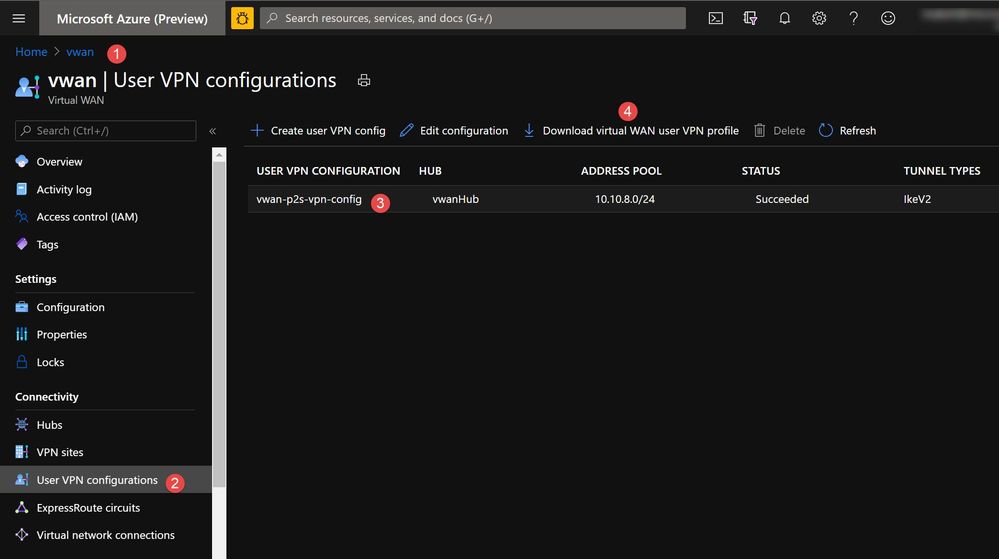Screen dimensions: 999x559
Task: Sort by ADDRESS POOL column header
Action: (621, 171)
